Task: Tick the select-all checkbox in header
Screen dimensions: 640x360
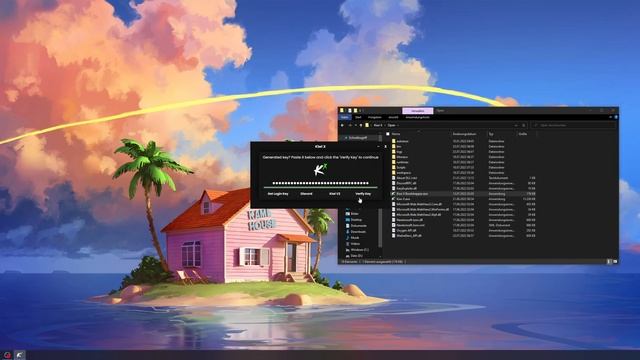Action: pyautogui.click(x=388, y=134)
